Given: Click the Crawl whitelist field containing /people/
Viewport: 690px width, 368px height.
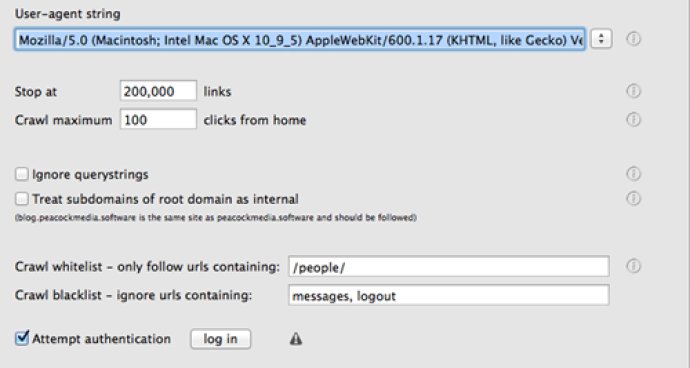Looking at the screenshot, I should click(x=449, y=267).
